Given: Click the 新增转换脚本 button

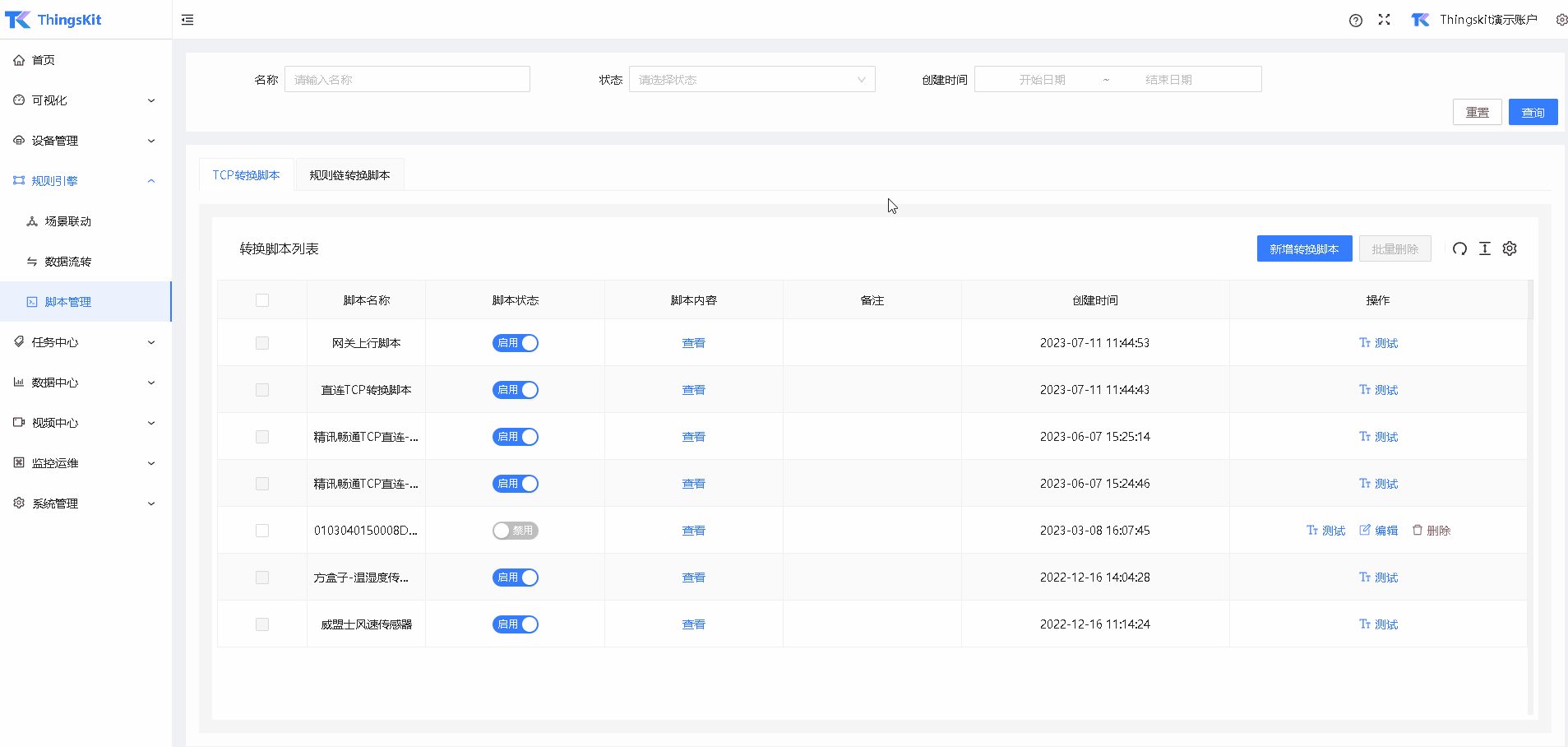Looking at the screenshot, I should tap(1304, 249).
